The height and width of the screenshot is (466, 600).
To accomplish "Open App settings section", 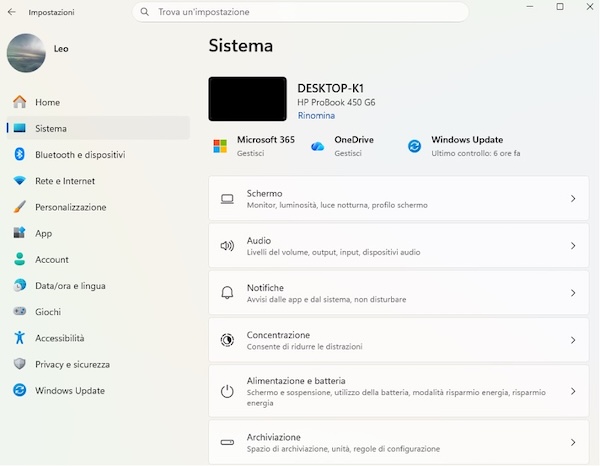I will click(43, 233).
